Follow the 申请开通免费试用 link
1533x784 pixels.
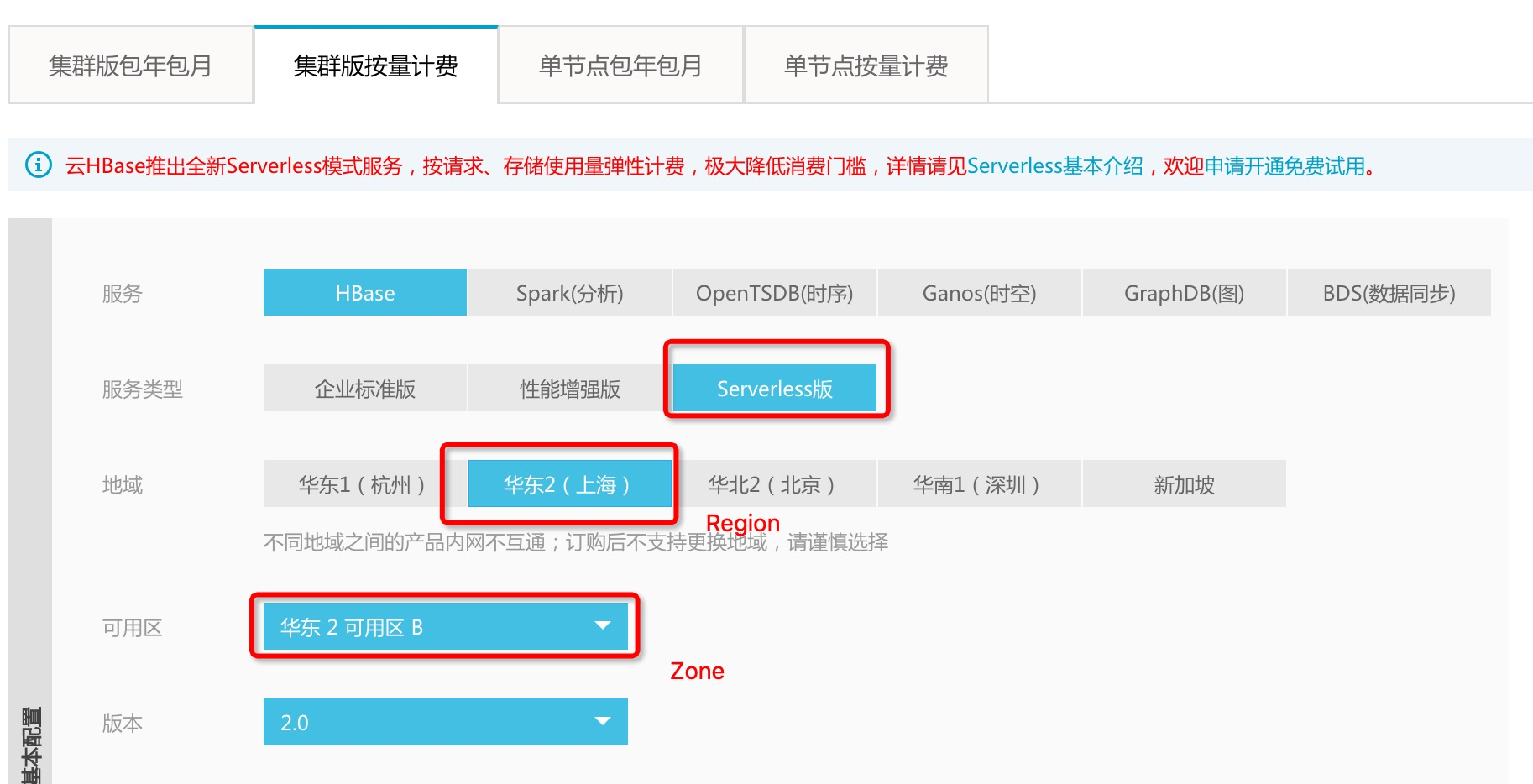(1285, 165)
